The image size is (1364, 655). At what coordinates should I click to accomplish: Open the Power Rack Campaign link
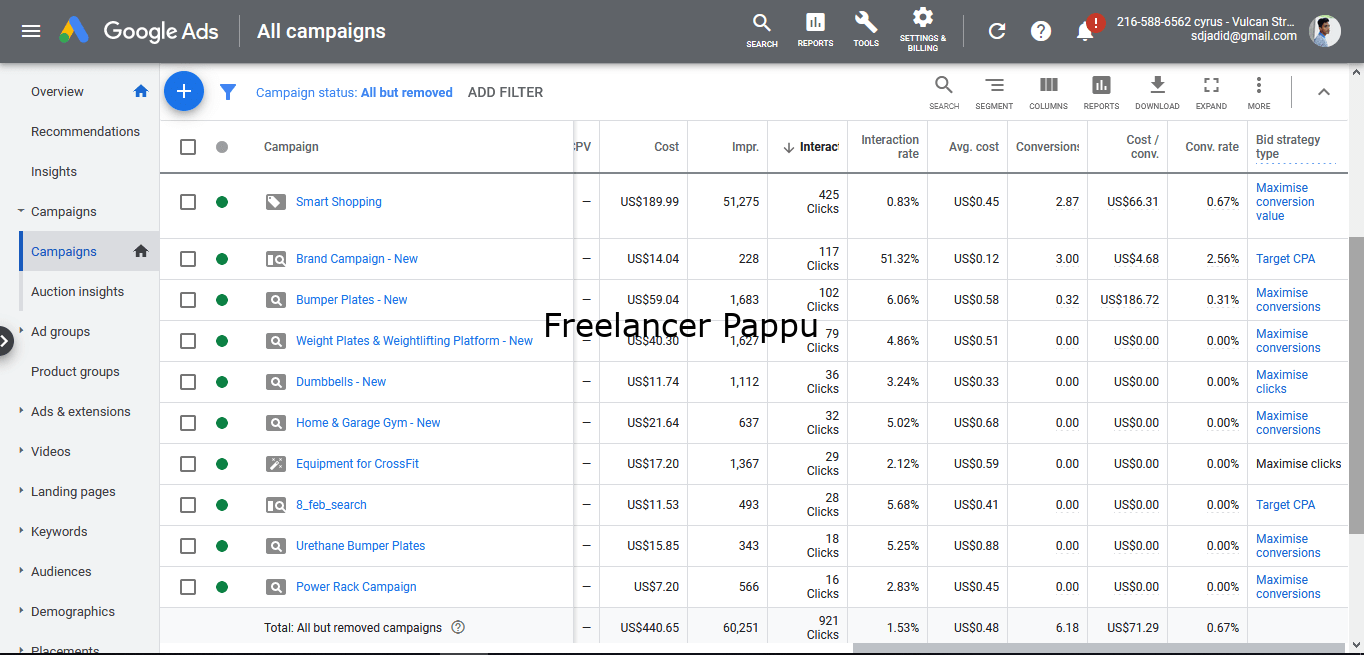coord(356,587)
